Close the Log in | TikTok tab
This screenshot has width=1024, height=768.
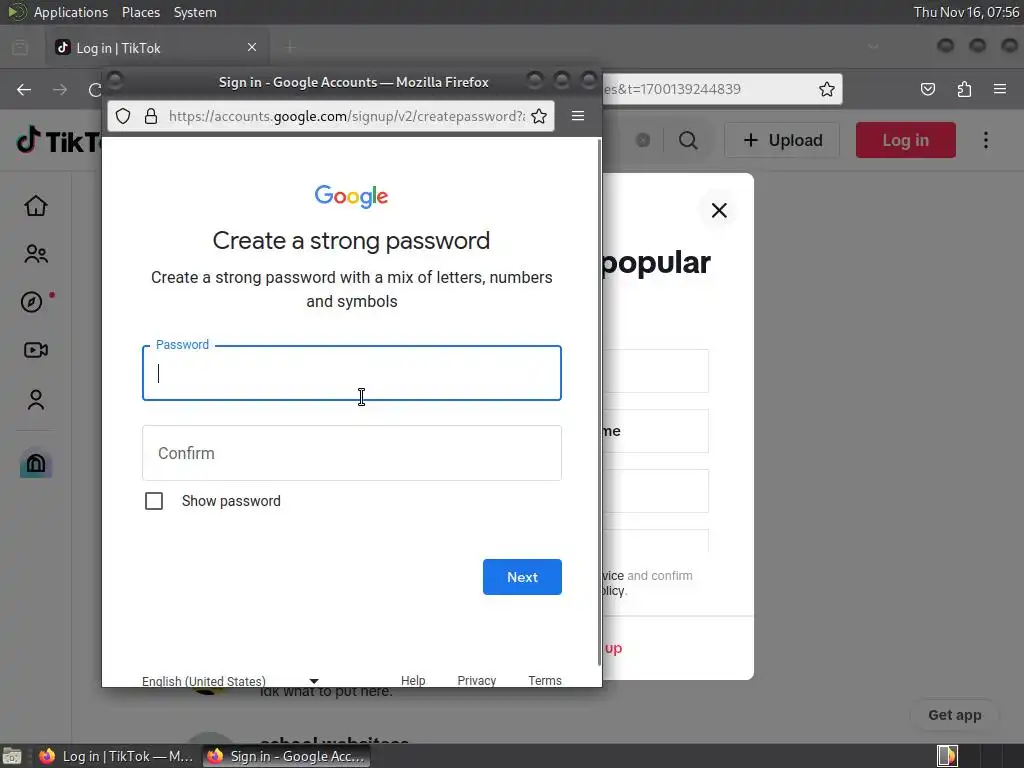tap(252, 47)
